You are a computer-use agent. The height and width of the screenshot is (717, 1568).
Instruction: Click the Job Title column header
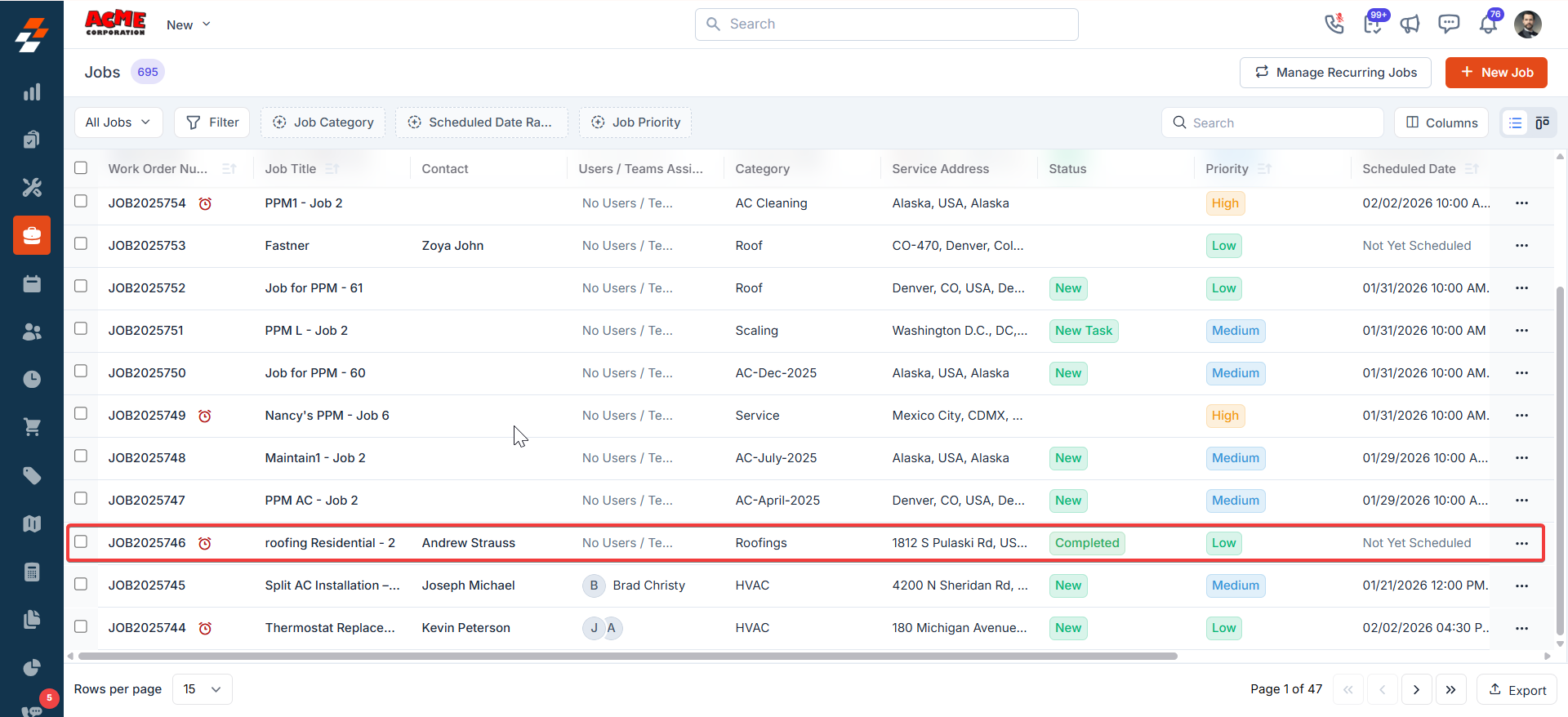coord(291,169)
